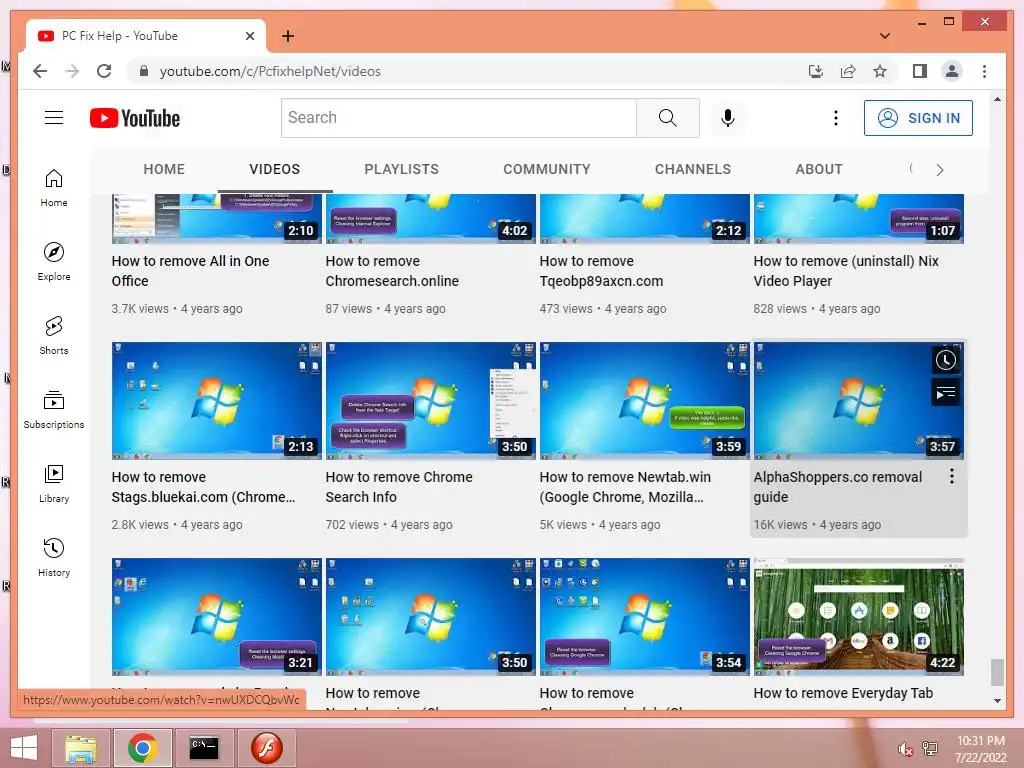Click the address bar URL
The height and width of the screenshot is (768, 1024).
pyautogui.click(x=270, y=71)
